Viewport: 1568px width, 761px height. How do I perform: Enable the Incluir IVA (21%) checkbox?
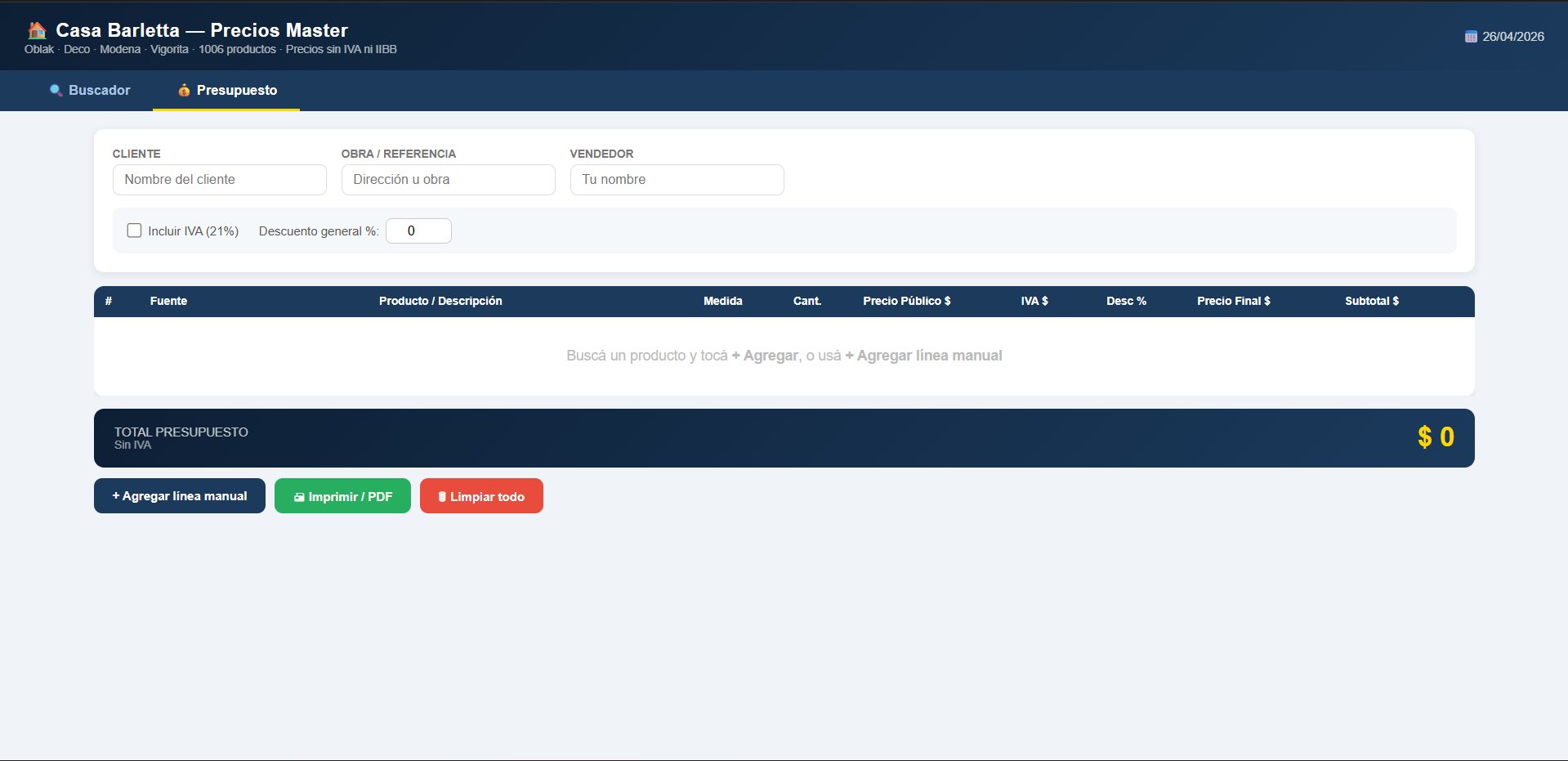click(135, 231)
